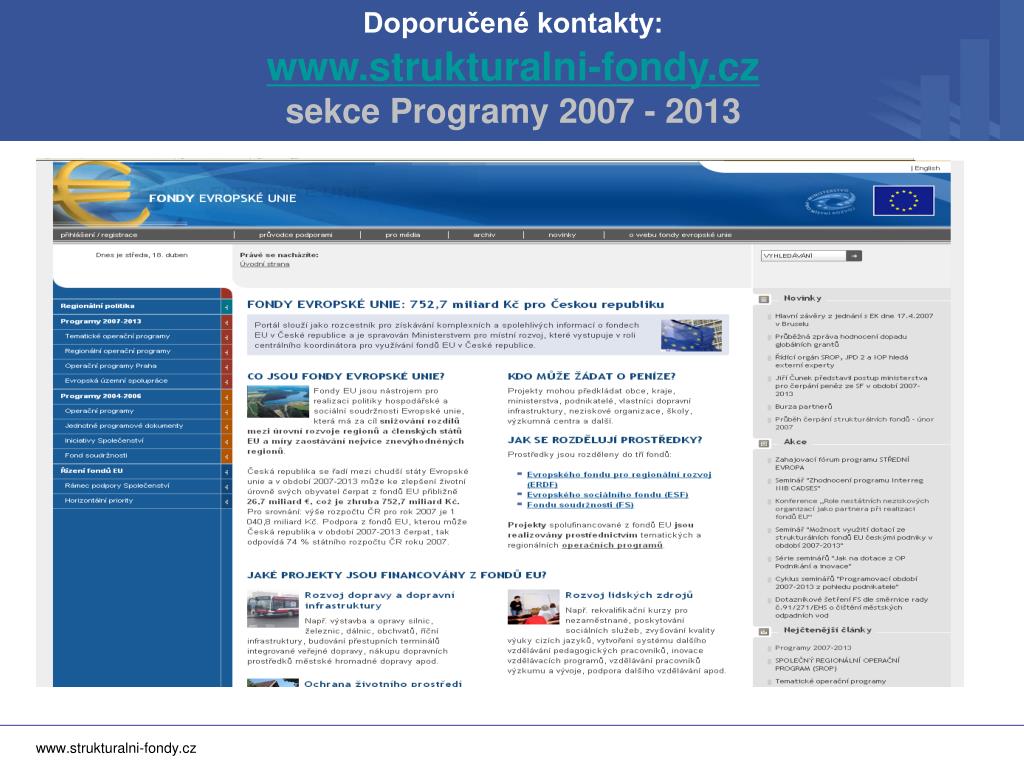Open operačních programů link
The image size is (1024, 768).
coord(612,545)
